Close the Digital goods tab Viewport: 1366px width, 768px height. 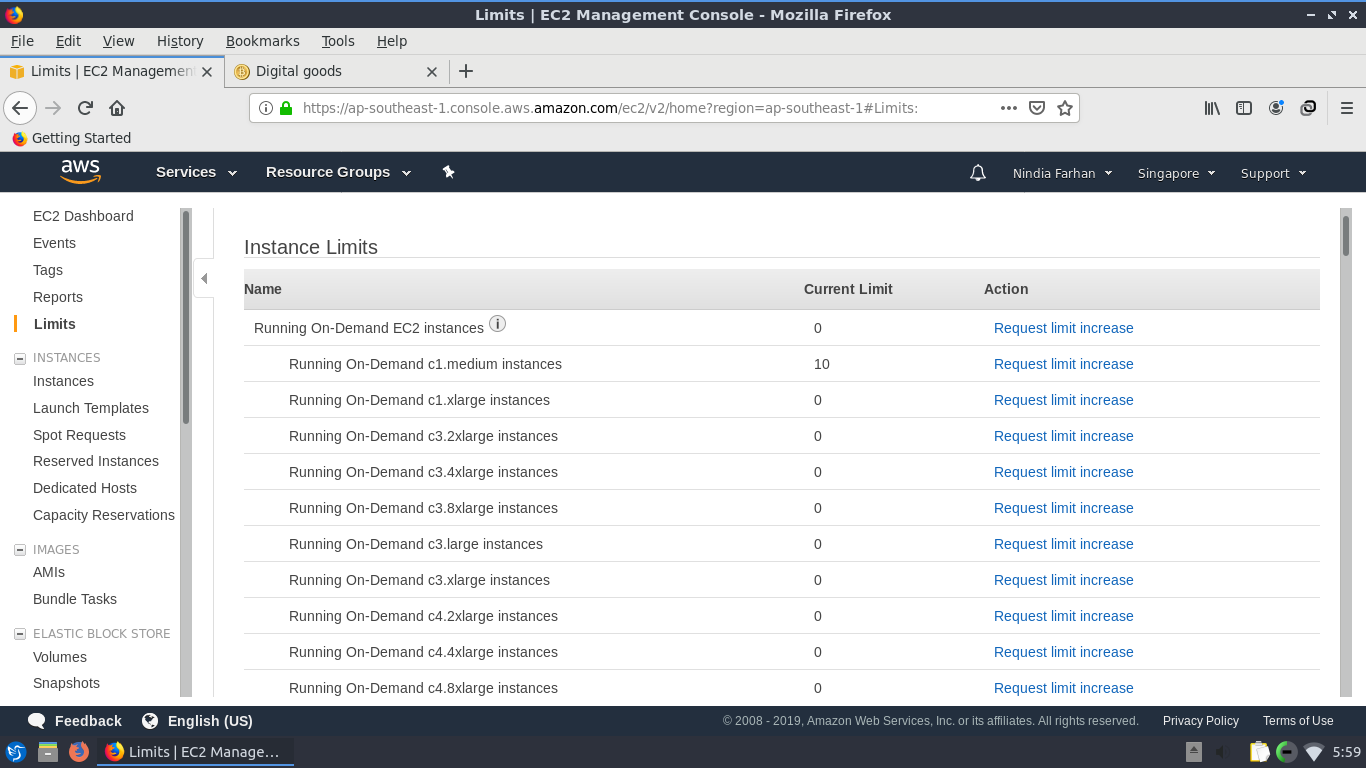pyautogui.click(x=432, y=72)
